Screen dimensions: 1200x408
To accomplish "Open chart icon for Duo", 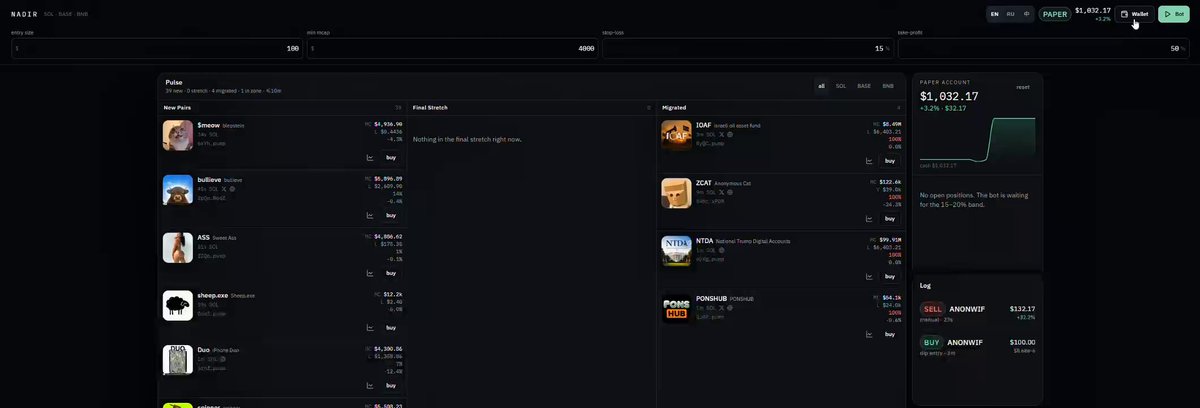I will coord(370,385).
